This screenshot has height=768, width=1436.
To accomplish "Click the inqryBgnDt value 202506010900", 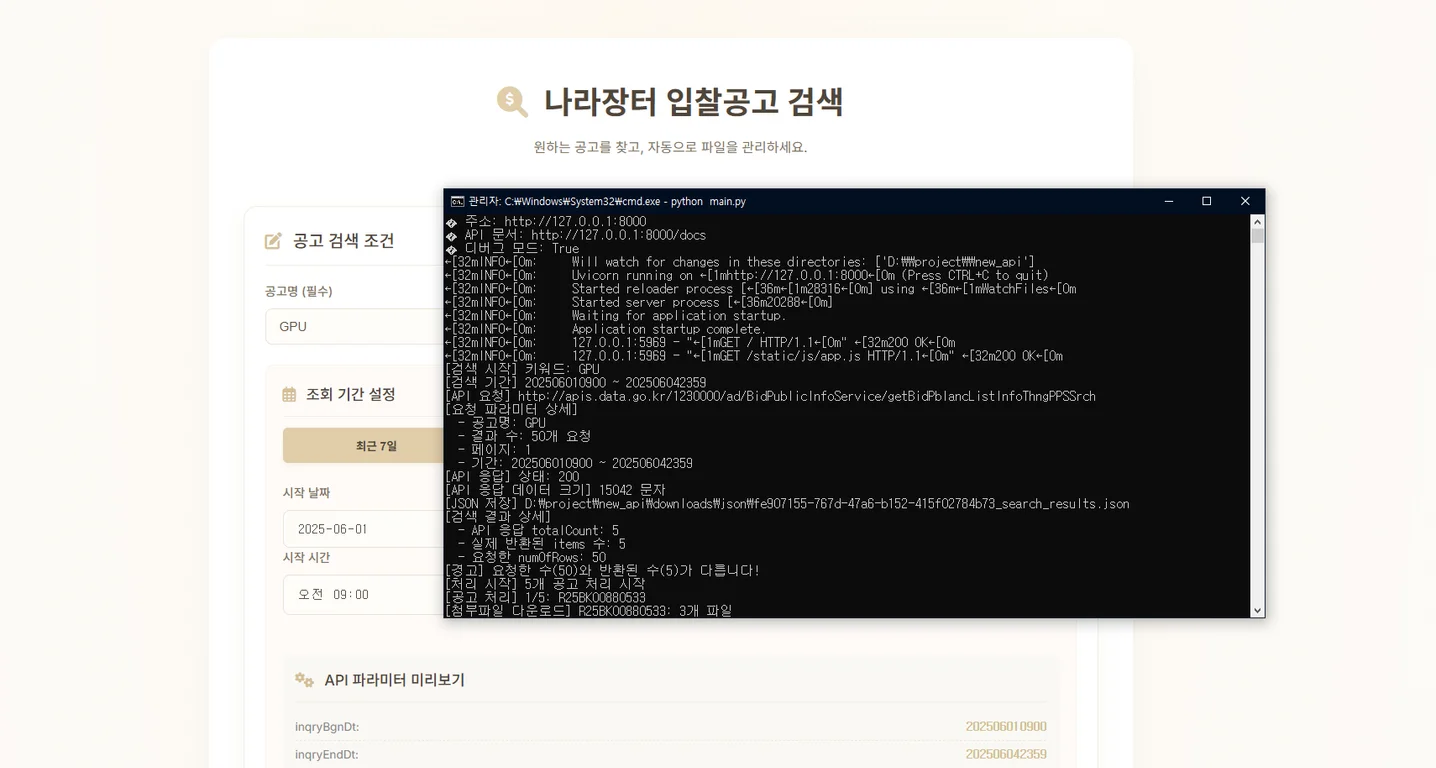I will pos(1006,726).
